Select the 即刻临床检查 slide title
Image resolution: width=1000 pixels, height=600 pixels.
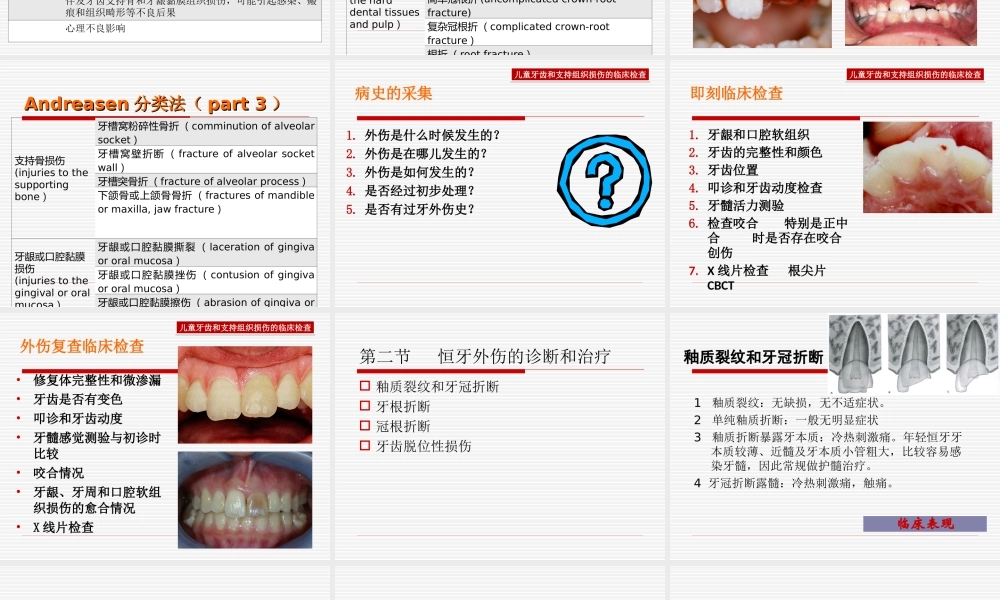pyautogui.click(x=736, y=94)
